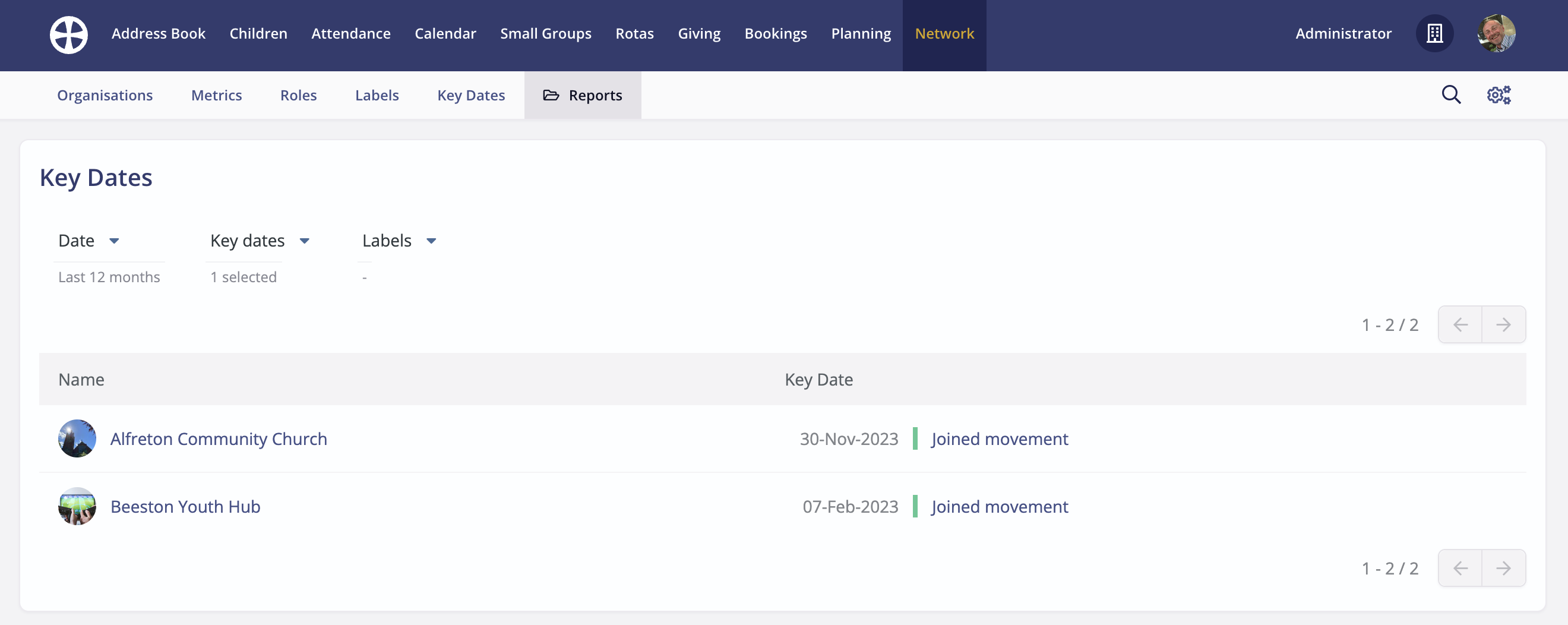Click Alfreton Community Church avatar thumbnail
The width and height of the screenshot is (1568, 625).
pyautogui.click(x=77, y=438)
